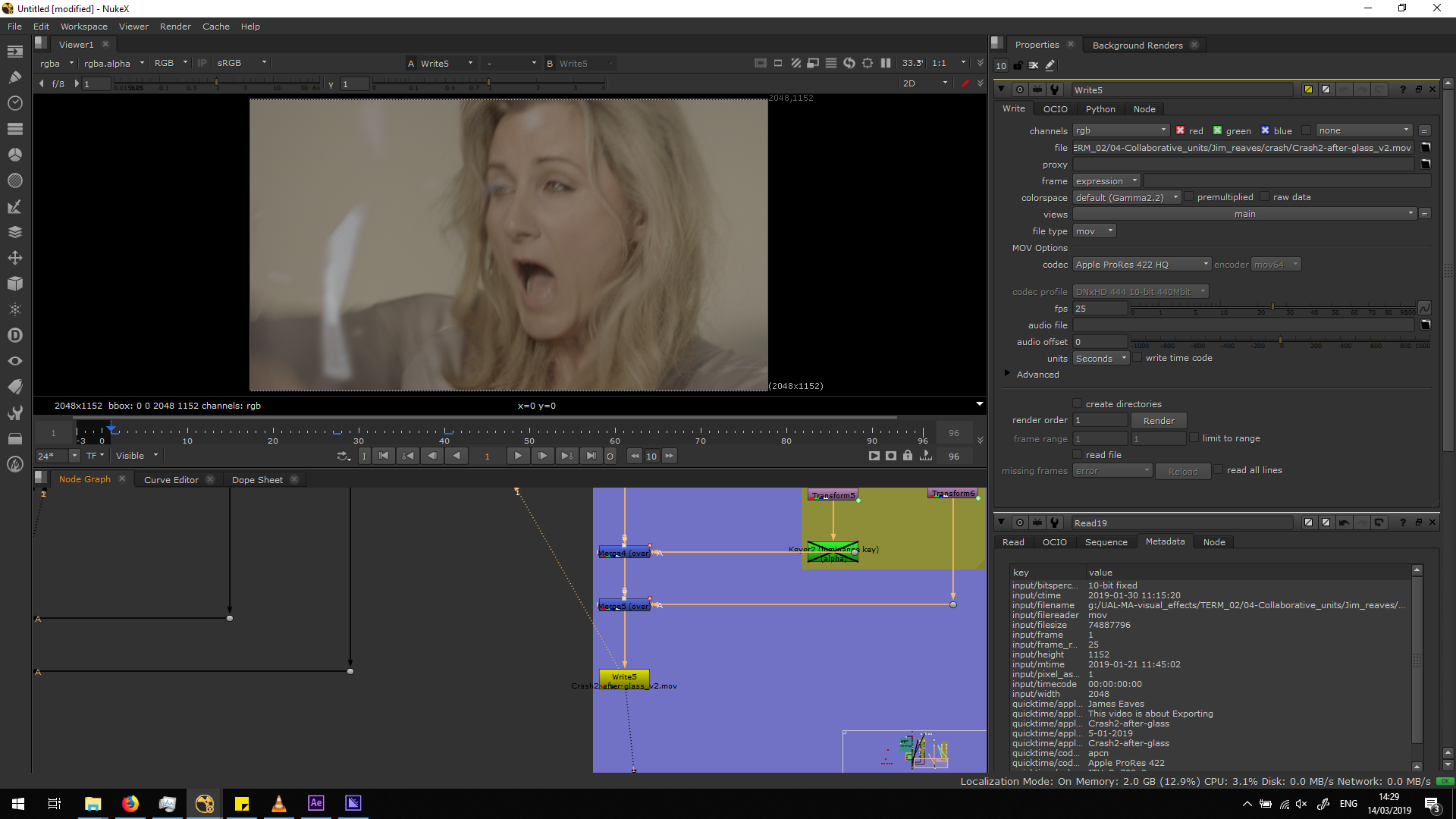1456x819 pixels.
Task: Open the colorspace dropdown default Gamma2.2
Action: pos(1127,198)
